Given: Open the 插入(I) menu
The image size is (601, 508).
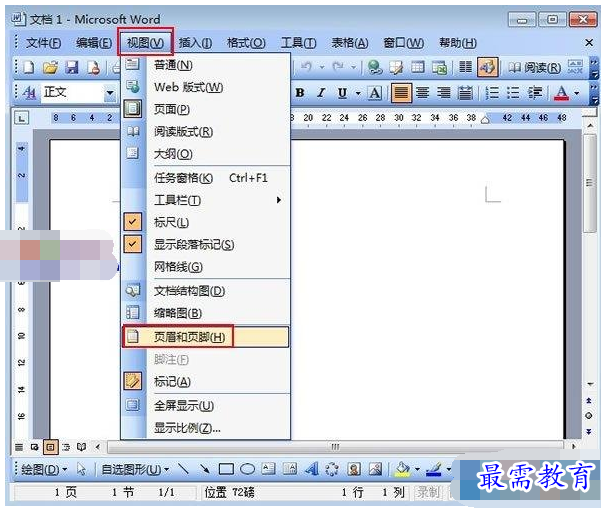Looking at the screenshot, I should [195, 43].
